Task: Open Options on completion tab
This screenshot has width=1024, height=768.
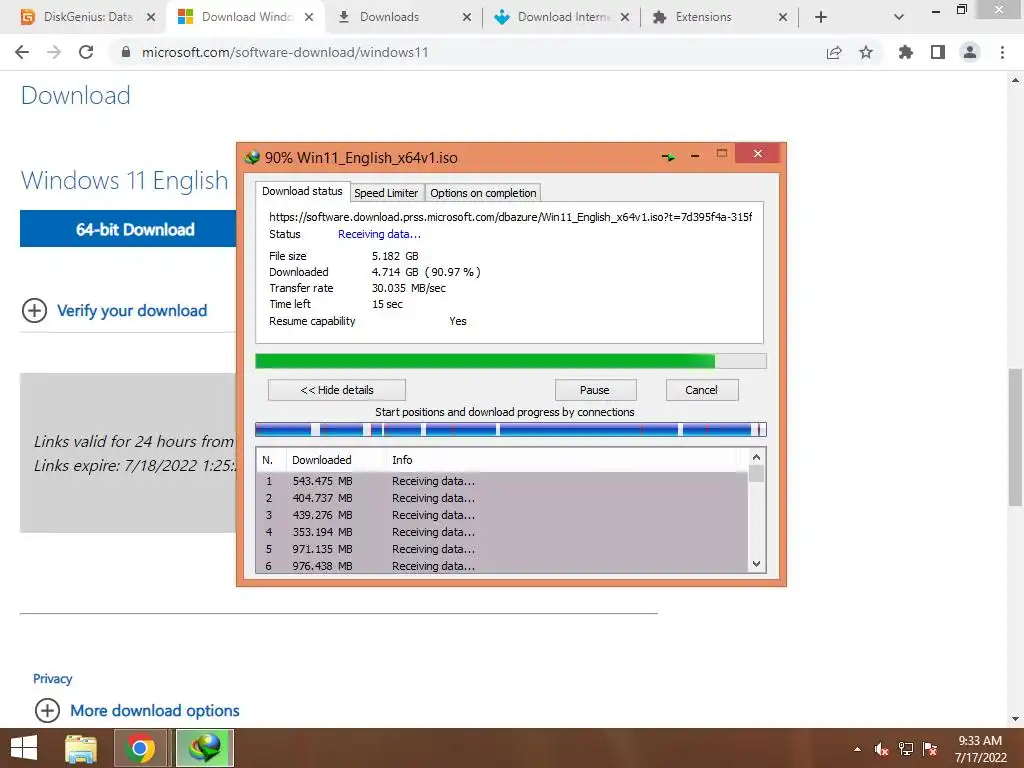Action: tap(483, 193)
